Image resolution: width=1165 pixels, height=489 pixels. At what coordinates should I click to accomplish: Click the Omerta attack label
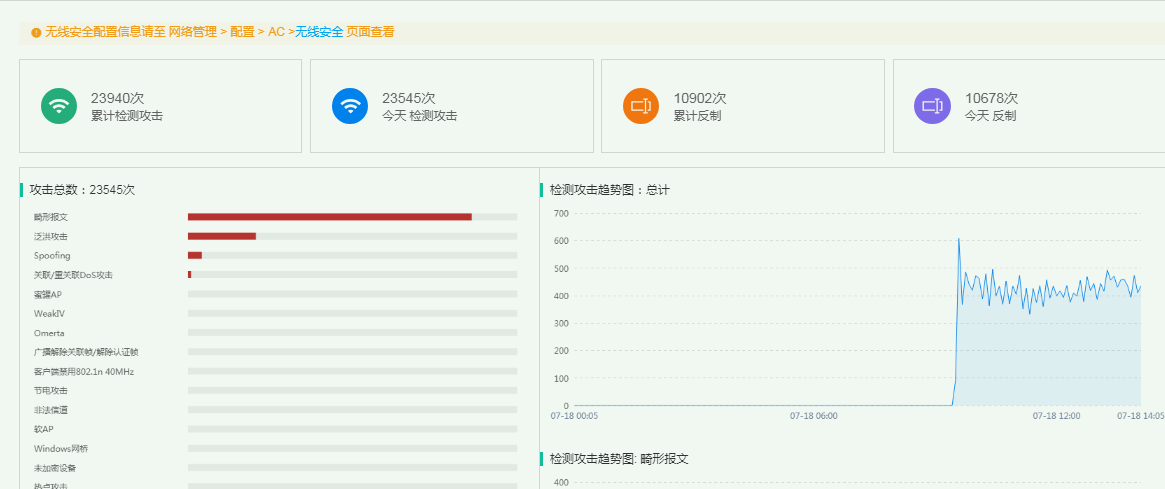tap(49, 333)
